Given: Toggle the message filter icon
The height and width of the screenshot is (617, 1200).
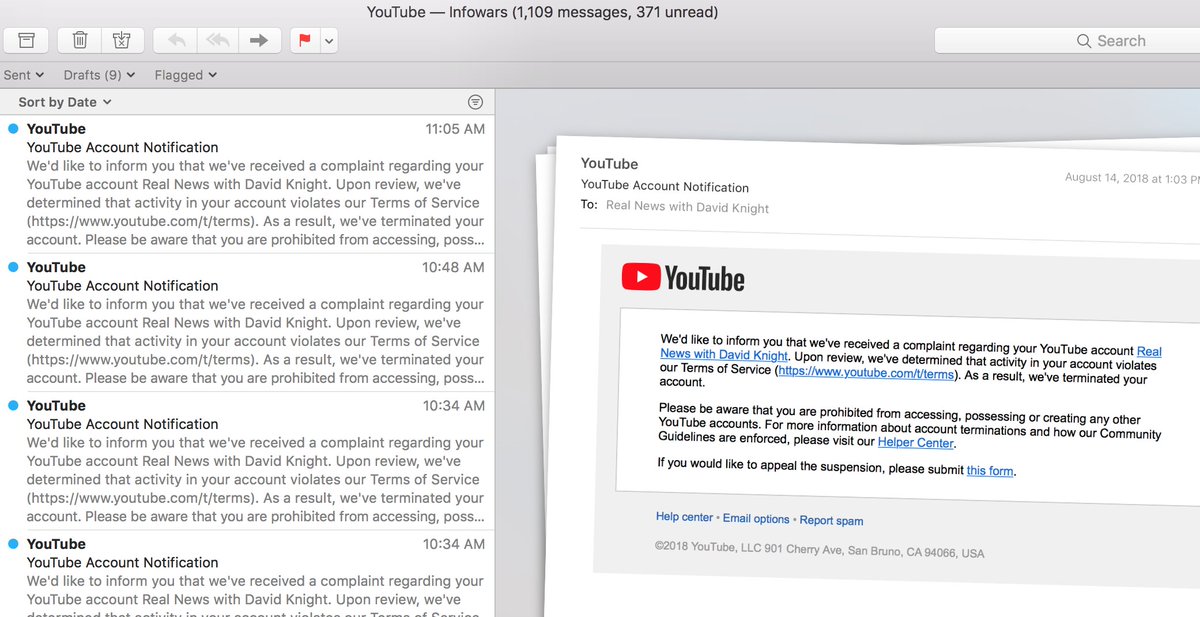Looking at the screenshot, I should pos(475,102).
